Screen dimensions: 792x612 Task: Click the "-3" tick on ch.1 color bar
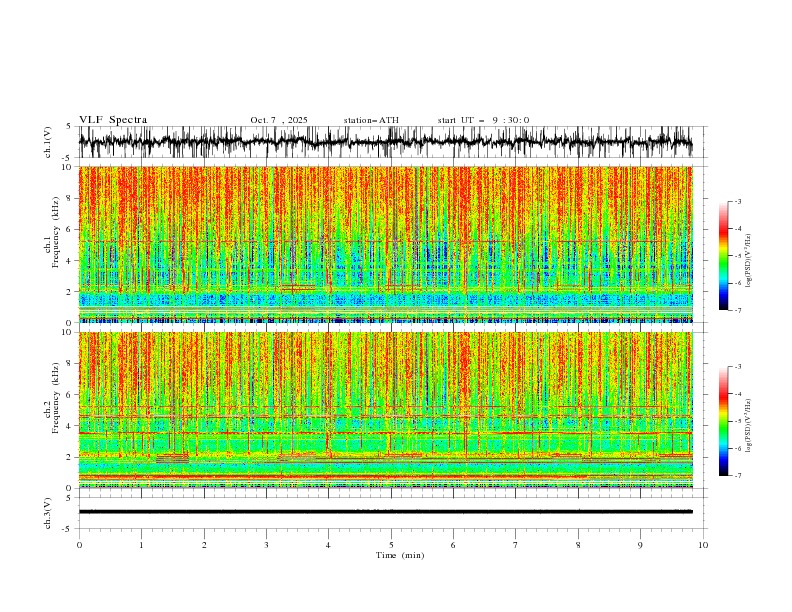coord(737,201)
